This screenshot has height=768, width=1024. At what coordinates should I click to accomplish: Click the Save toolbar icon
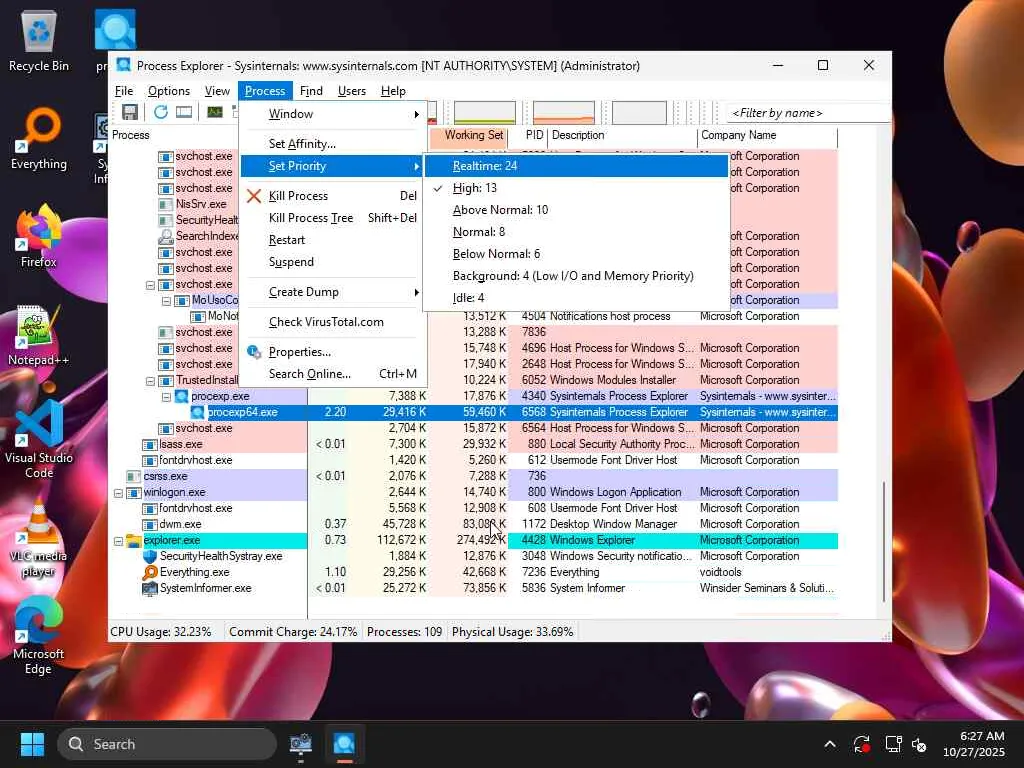tap(130, 112)
